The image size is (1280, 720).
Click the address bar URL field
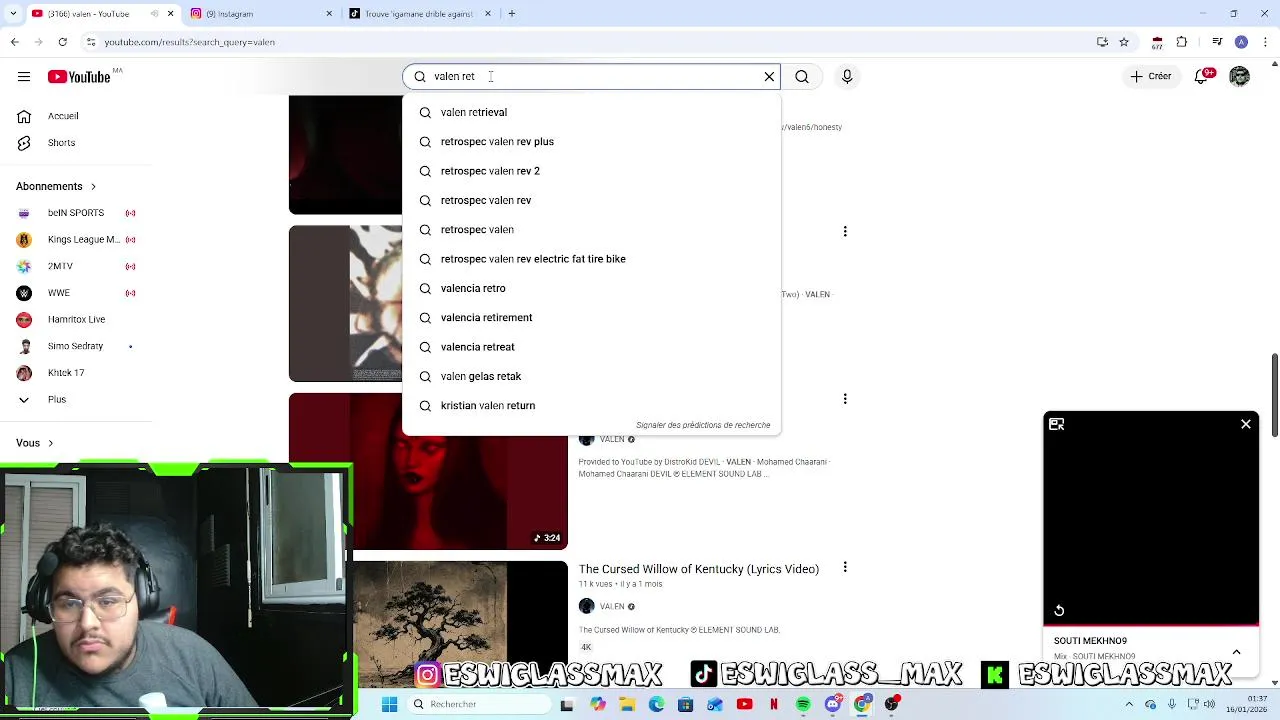click(590, 42)
